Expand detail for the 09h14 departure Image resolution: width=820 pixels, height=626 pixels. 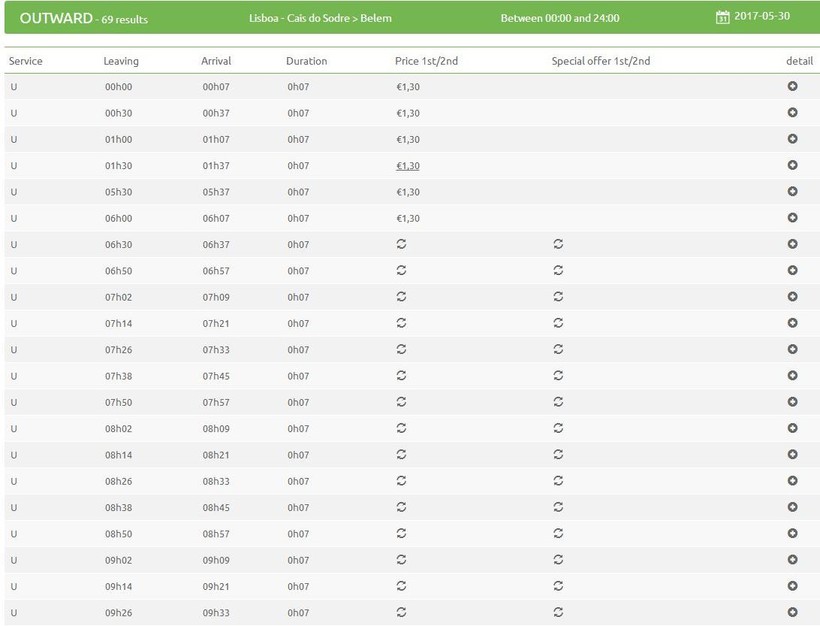point(792,586)
